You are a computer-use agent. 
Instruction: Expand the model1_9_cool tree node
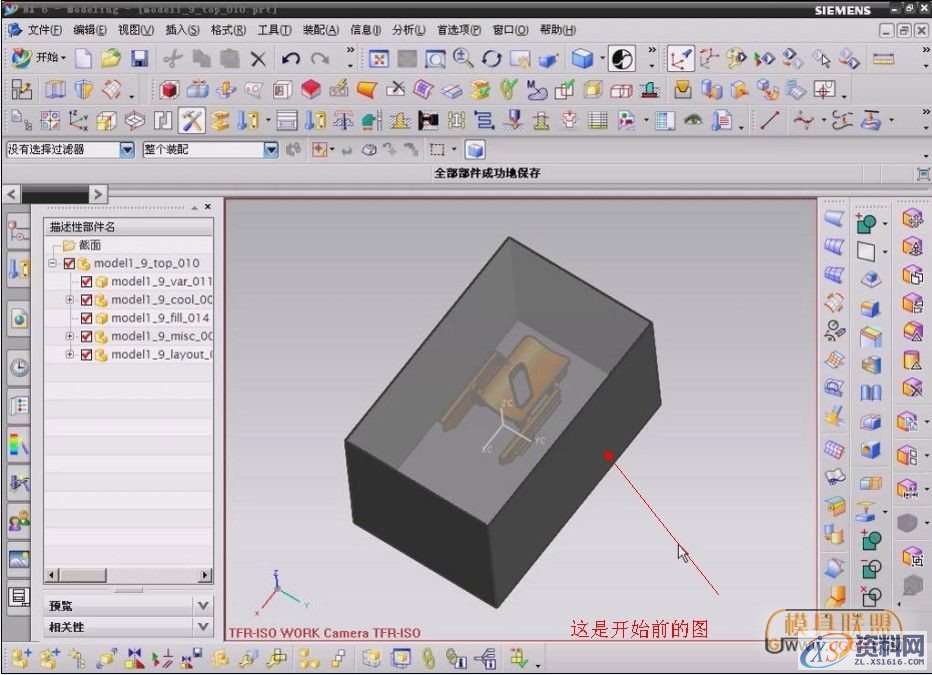click(x=69, y=299)
